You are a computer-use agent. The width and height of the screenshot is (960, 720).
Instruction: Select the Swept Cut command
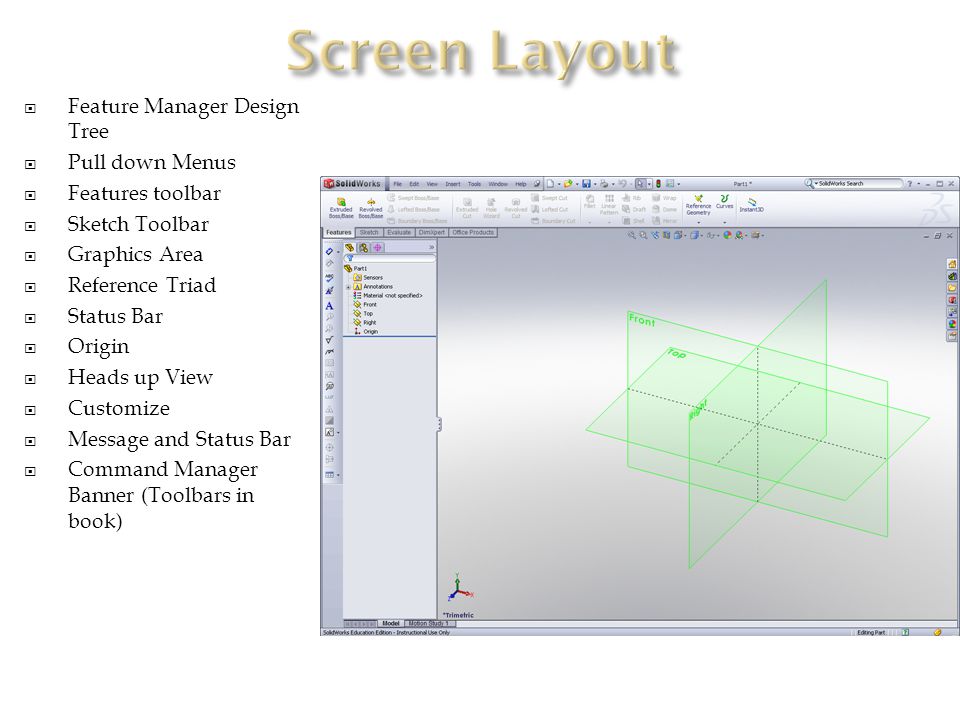(x=550, y=198)
